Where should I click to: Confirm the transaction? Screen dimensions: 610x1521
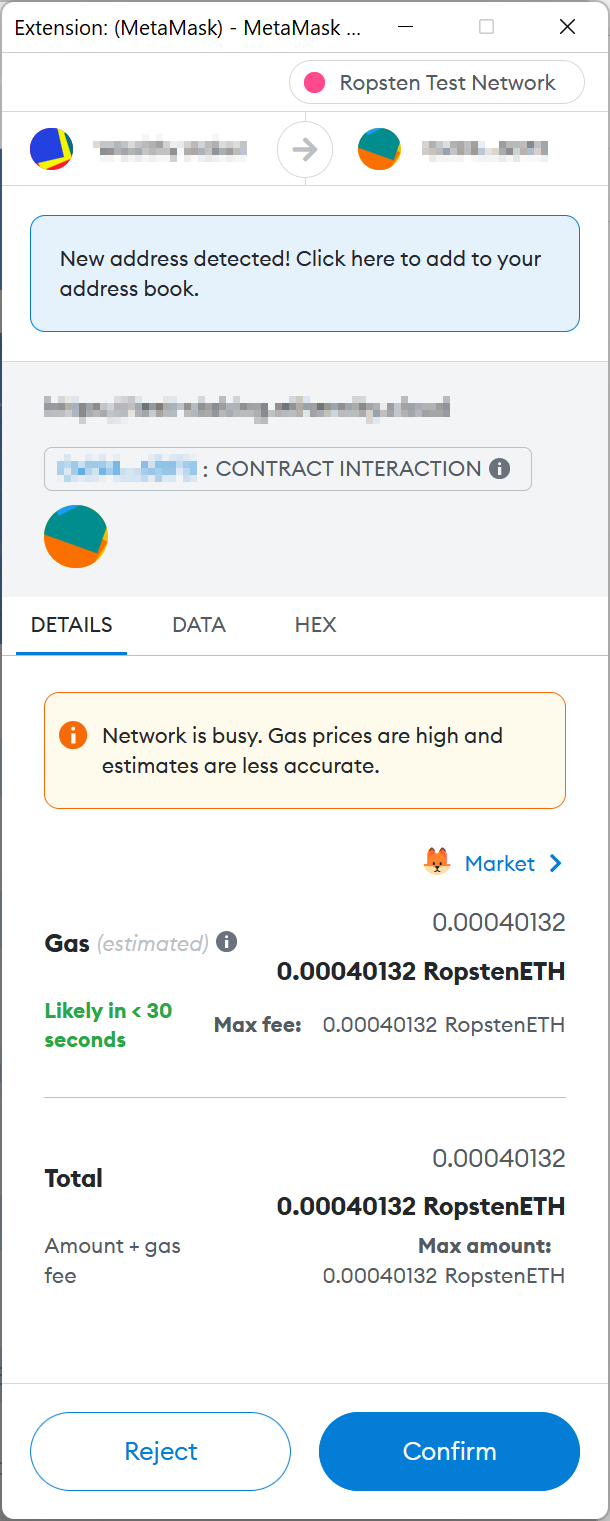449,1451
